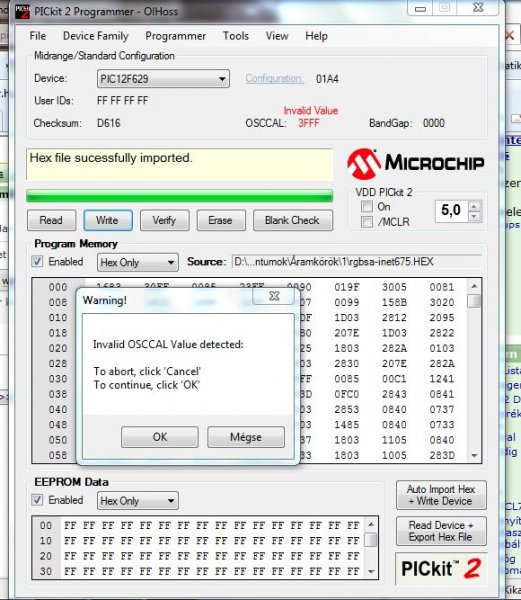521x600 pixels.
Task: Click the Microchip logo
Action: (416, 164)
